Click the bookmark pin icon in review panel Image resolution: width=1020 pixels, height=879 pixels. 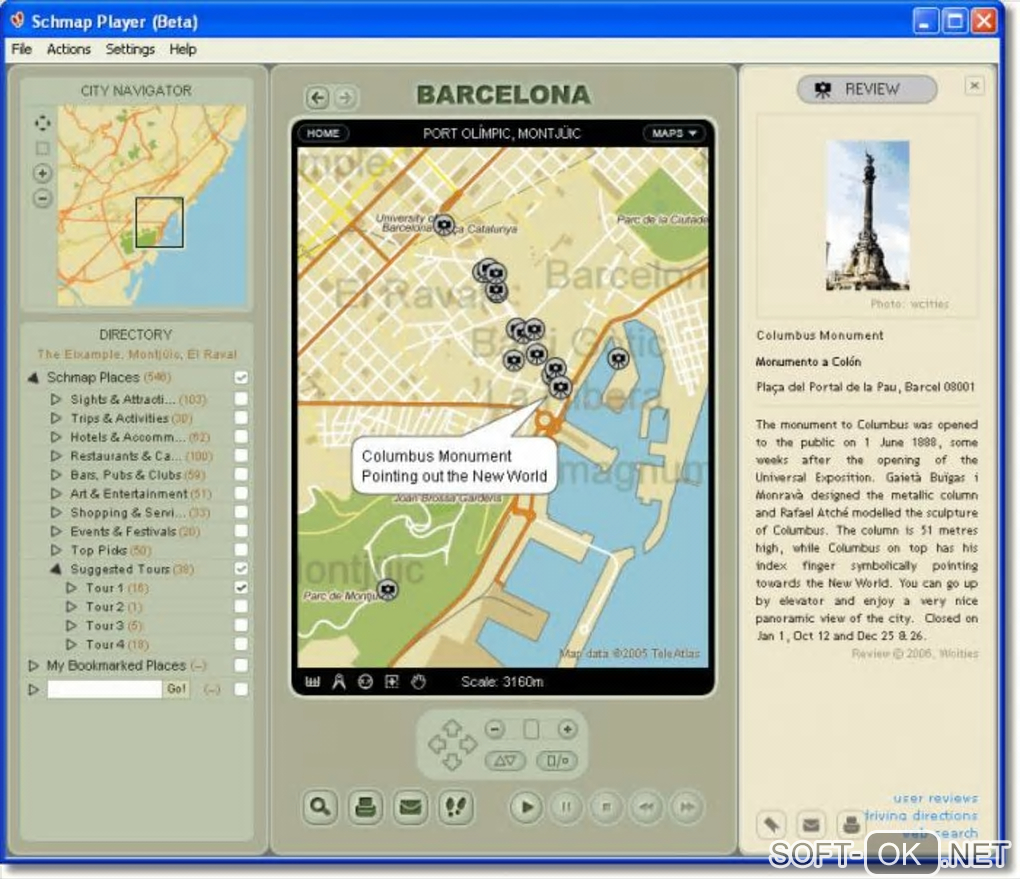point(772,825)
